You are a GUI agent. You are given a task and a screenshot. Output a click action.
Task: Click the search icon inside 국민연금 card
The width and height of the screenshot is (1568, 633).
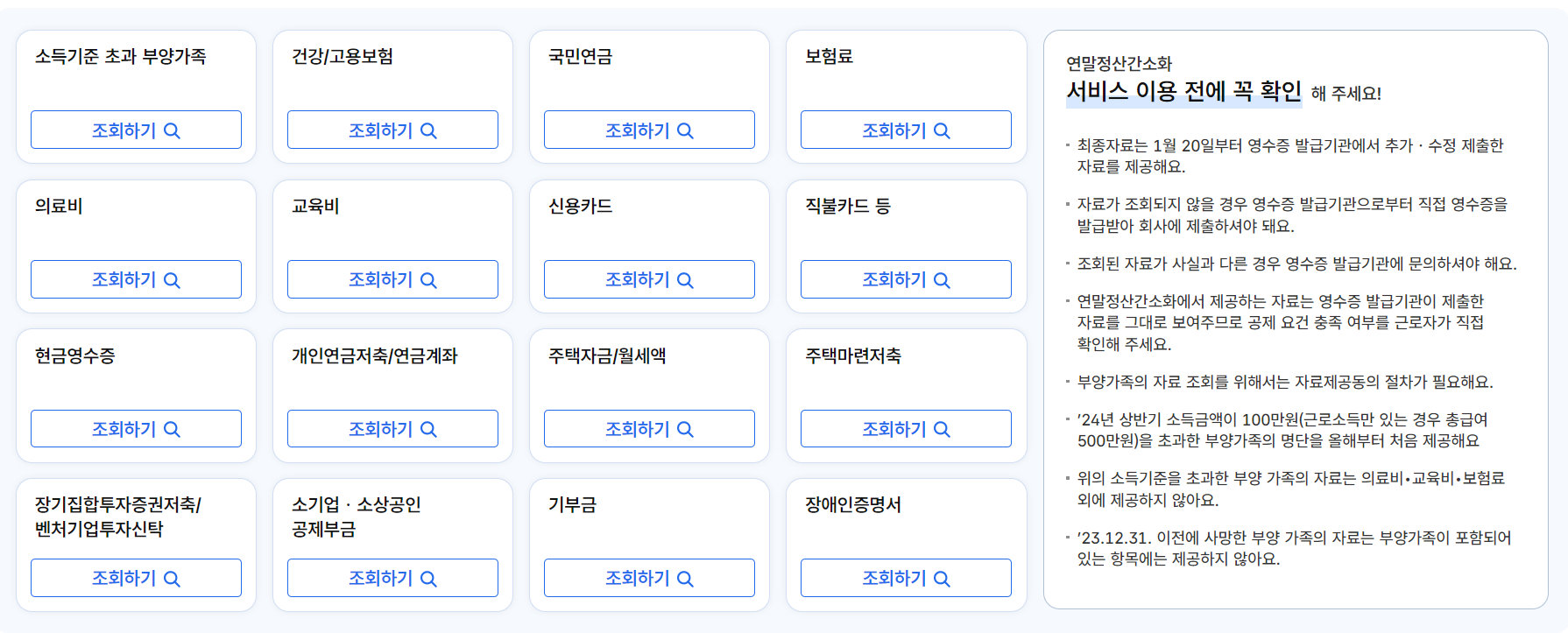click(x=689, y=129)
